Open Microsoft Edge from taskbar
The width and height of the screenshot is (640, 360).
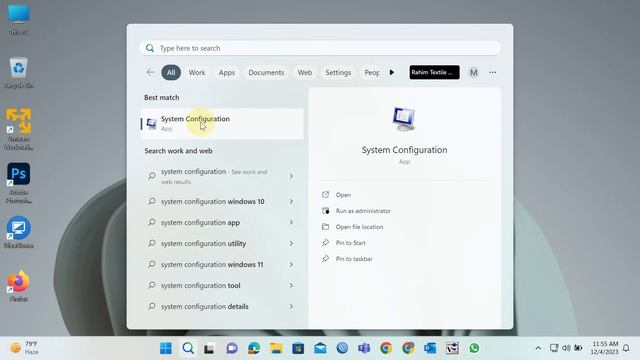(x=254, y=348)
